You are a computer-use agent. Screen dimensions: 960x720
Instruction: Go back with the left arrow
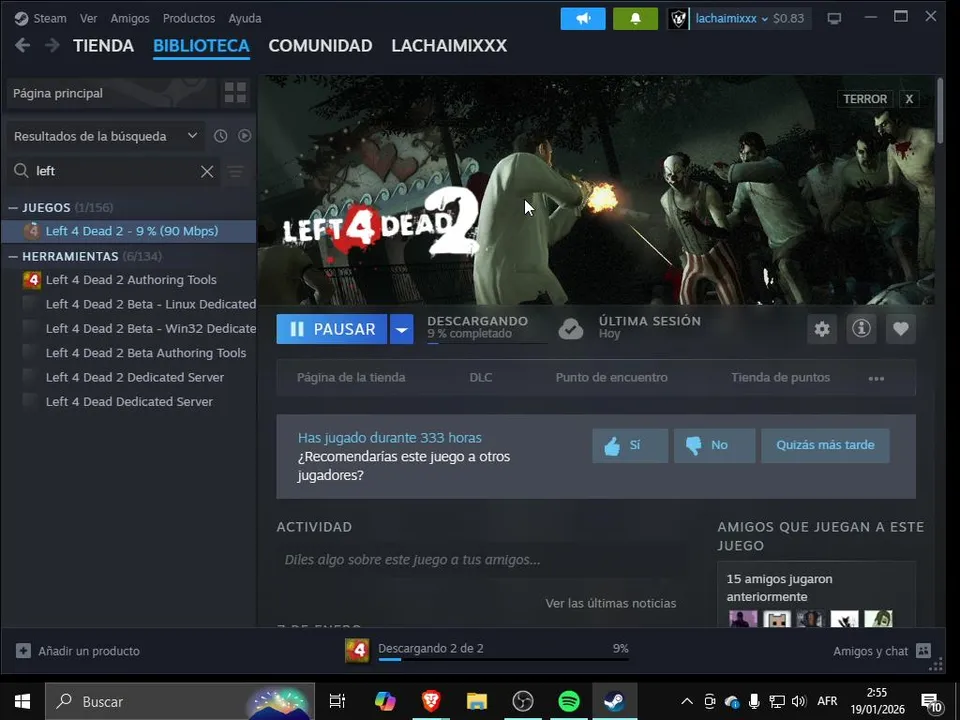[x=23, y=45]
